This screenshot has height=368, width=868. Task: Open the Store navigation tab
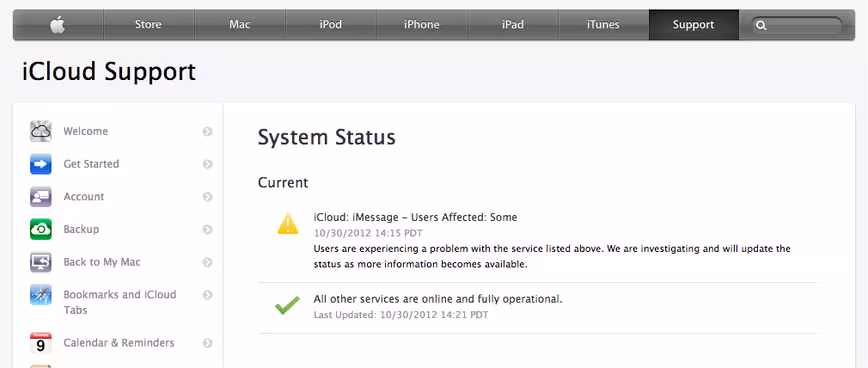(x=148, y=25)
